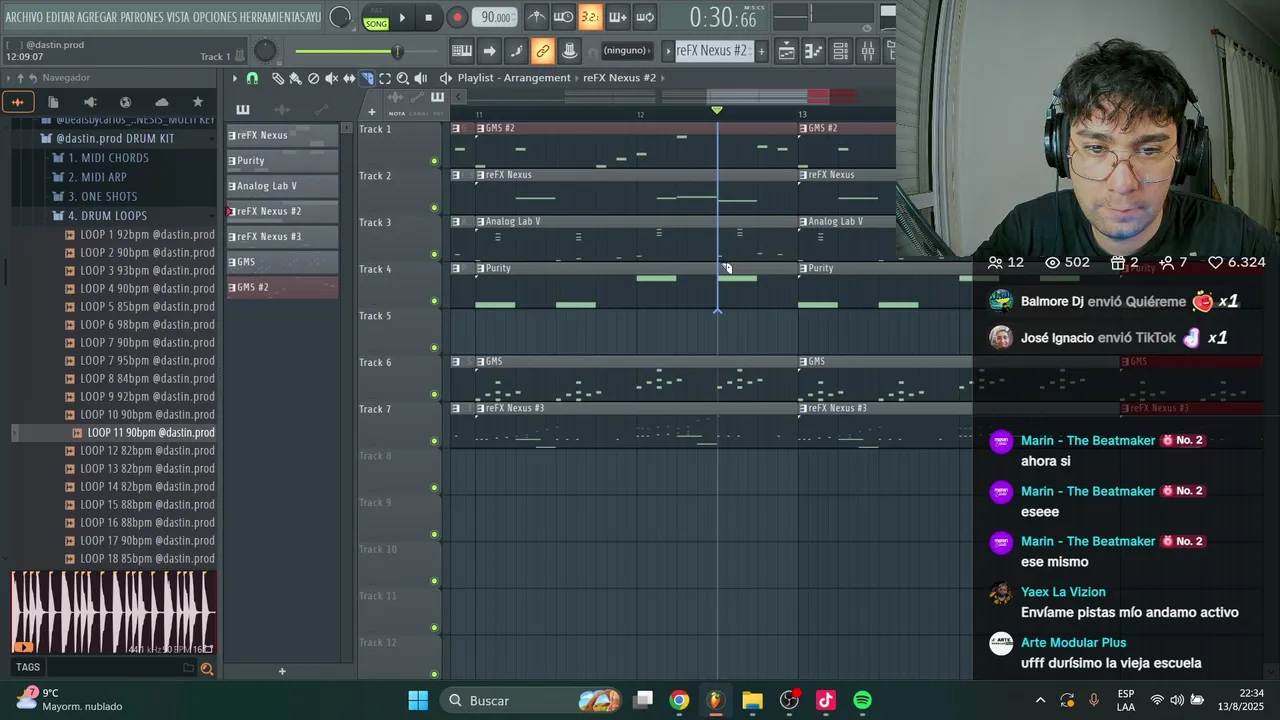Open the Channel rack view icon
The image size is (1280, 720).
(841, 51)
